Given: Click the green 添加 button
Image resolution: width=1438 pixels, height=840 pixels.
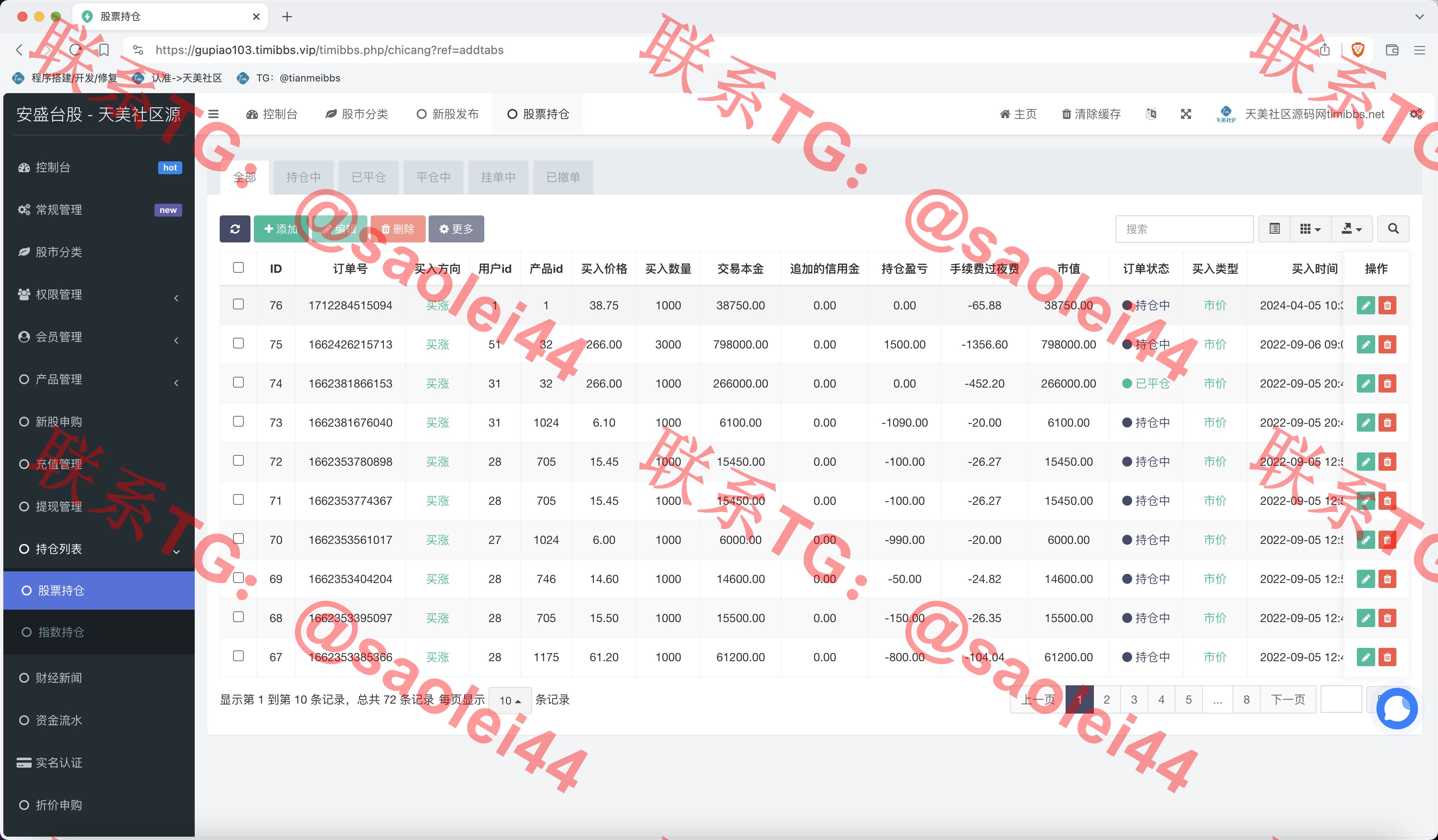Looking at the screenshot, I should coord(281,229).
